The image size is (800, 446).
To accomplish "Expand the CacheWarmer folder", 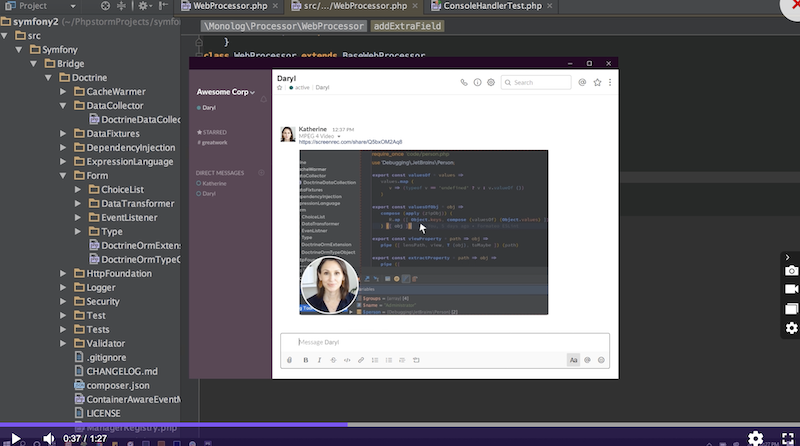I will [x=63, y=92].
